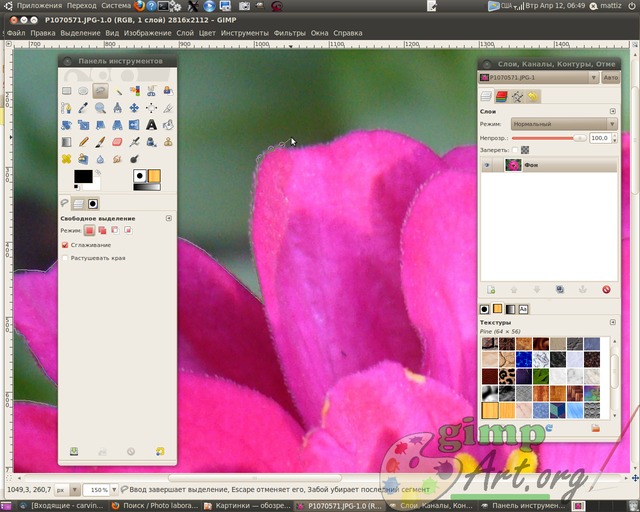This screenshot has width=640, height=512.
Task: Open the Выделение menu
Action: click(80, 33)
